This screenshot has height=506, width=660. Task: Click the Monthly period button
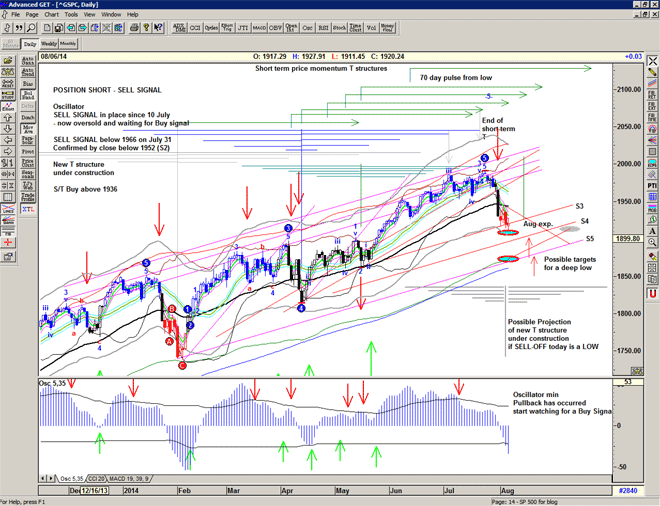pyautogui.click(x=69, y=44)
